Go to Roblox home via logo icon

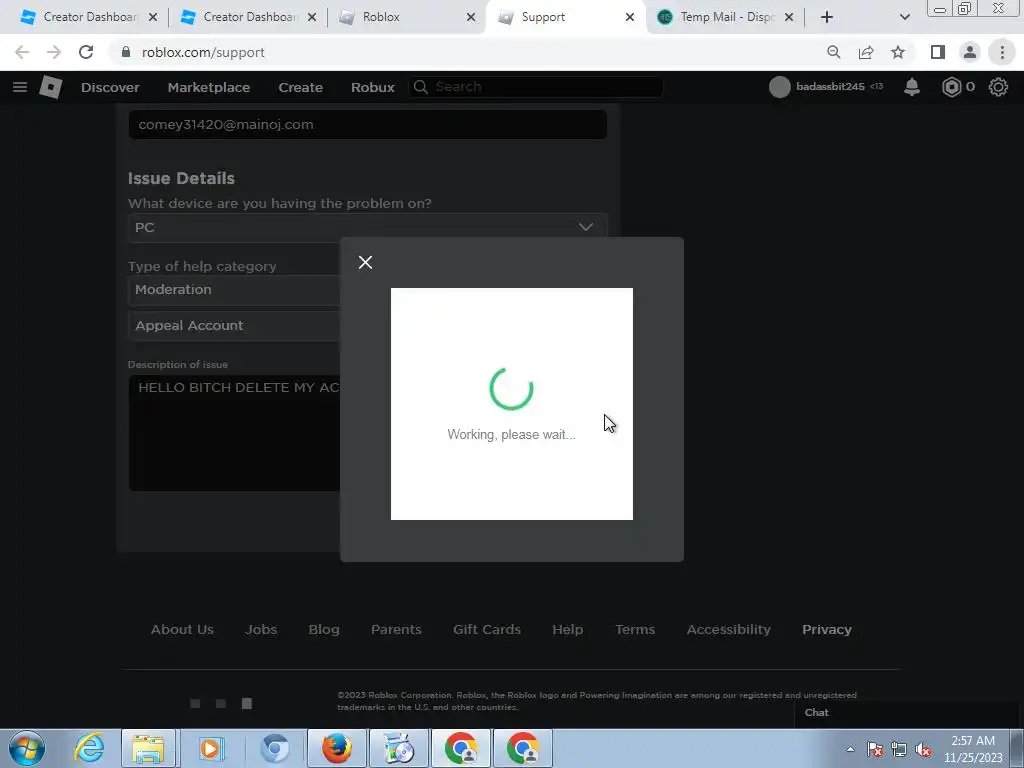click(x=51, y=87)
